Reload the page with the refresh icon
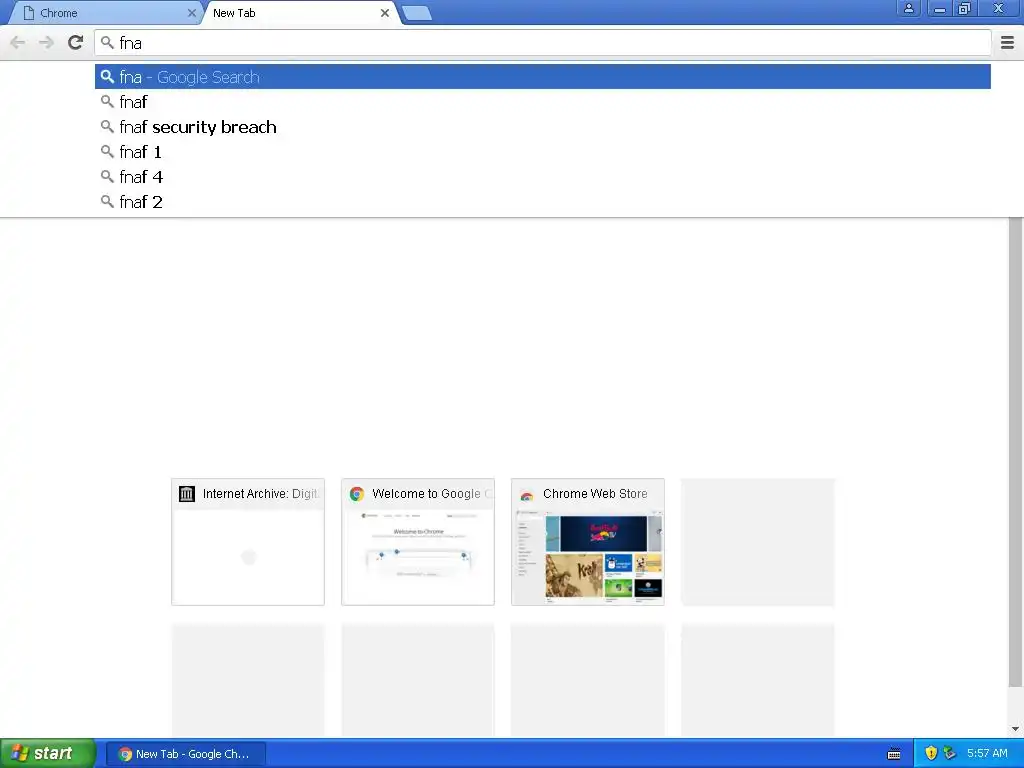The height and width of the screenshot is (768, 1024). coord(76,42)
